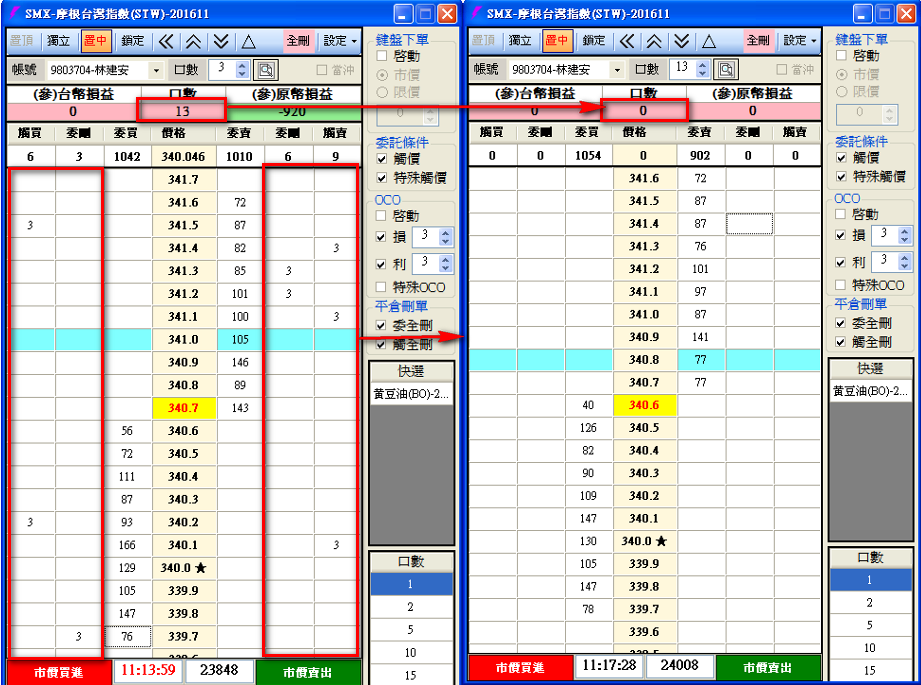Toggle 利 checkbox in right window
This screenshot has width=921, height=685.
(x=841, y=262)
